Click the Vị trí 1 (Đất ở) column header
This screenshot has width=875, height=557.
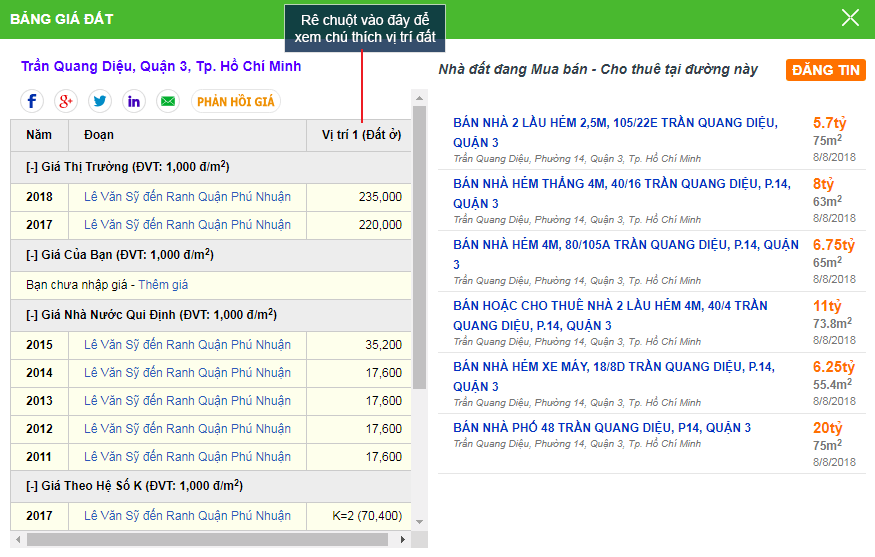coord(360,135)
